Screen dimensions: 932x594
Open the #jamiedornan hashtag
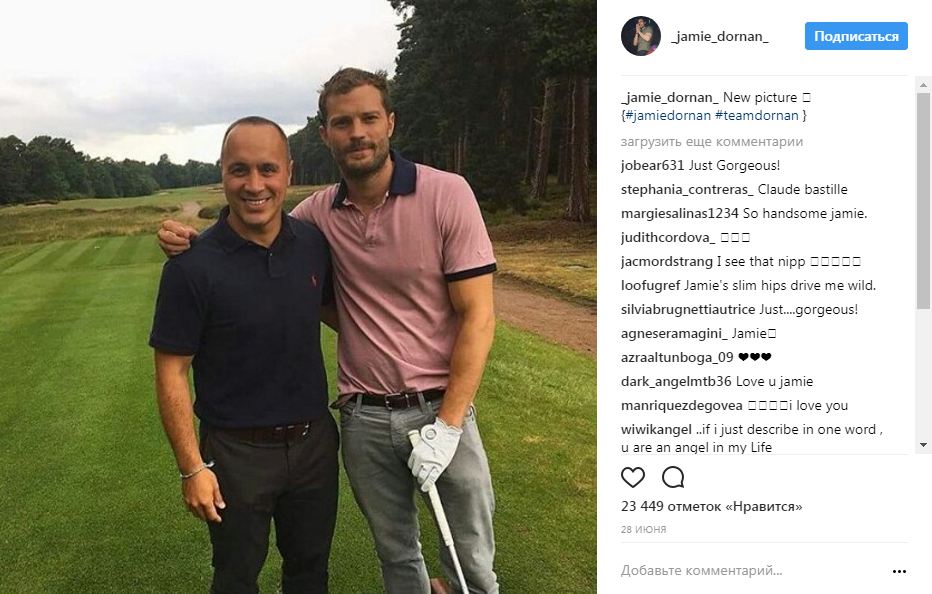(668, 115)
